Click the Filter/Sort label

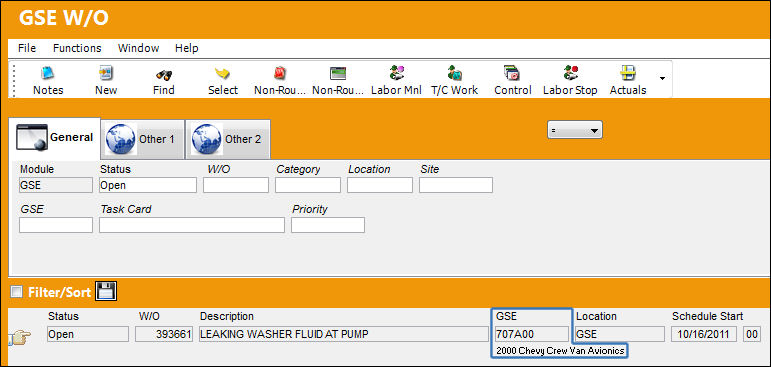point(59,293)
